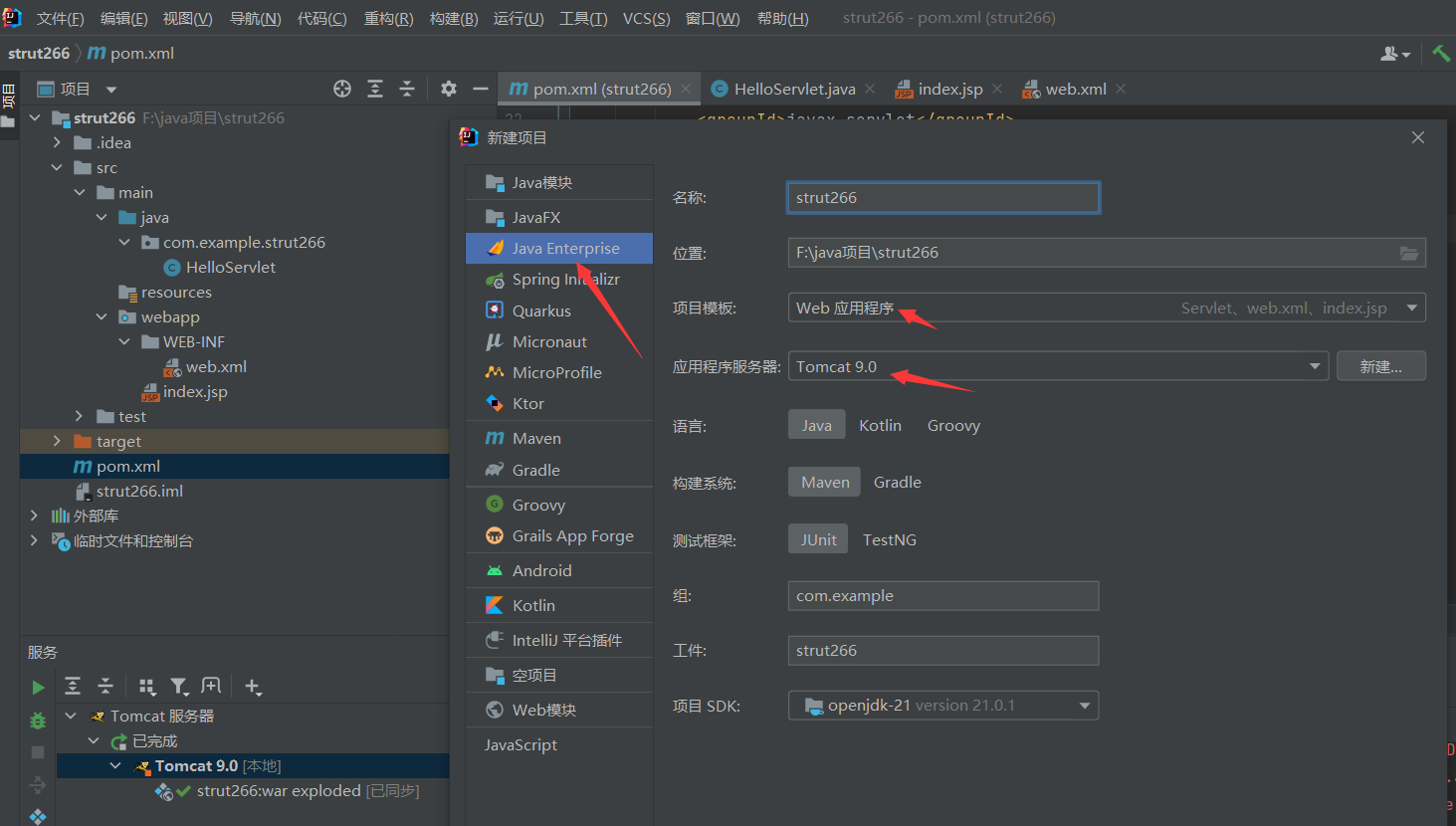Expand the test folder

[79, 416]
